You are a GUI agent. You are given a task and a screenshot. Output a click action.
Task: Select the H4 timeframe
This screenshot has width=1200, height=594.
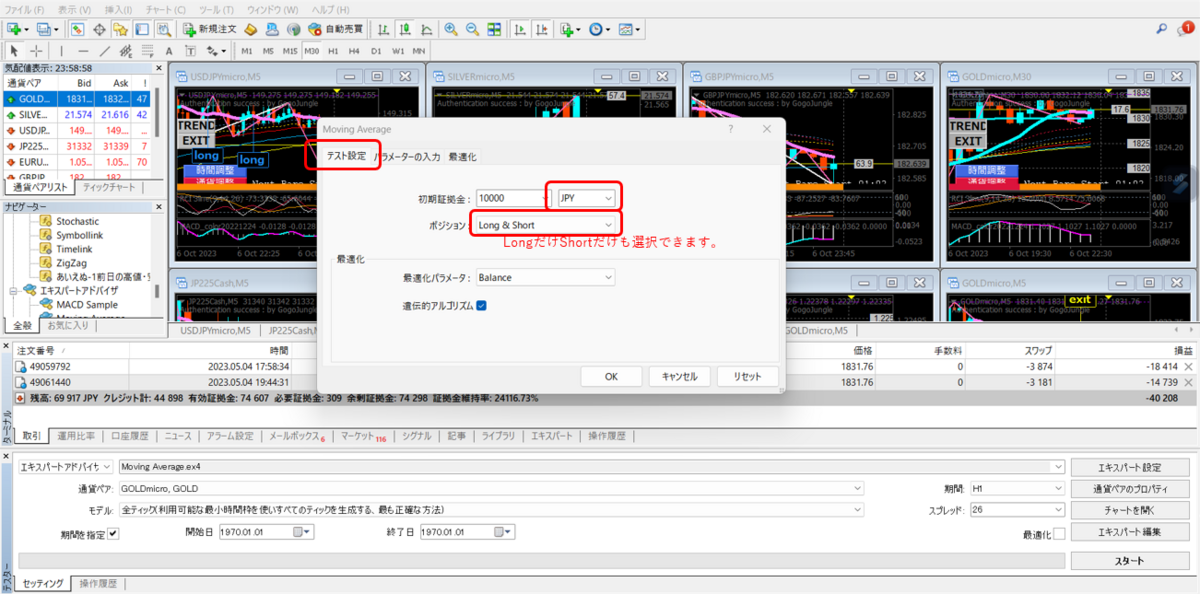click(x=354, y=50)
